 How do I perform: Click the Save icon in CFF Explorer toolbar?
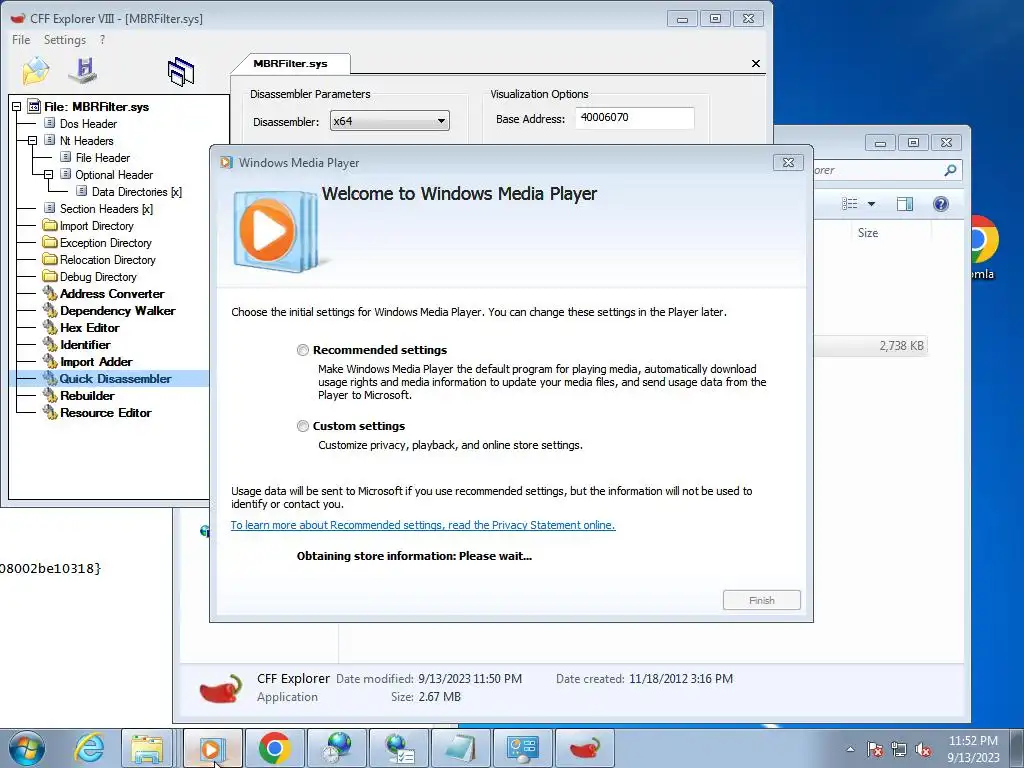point(84,71)
